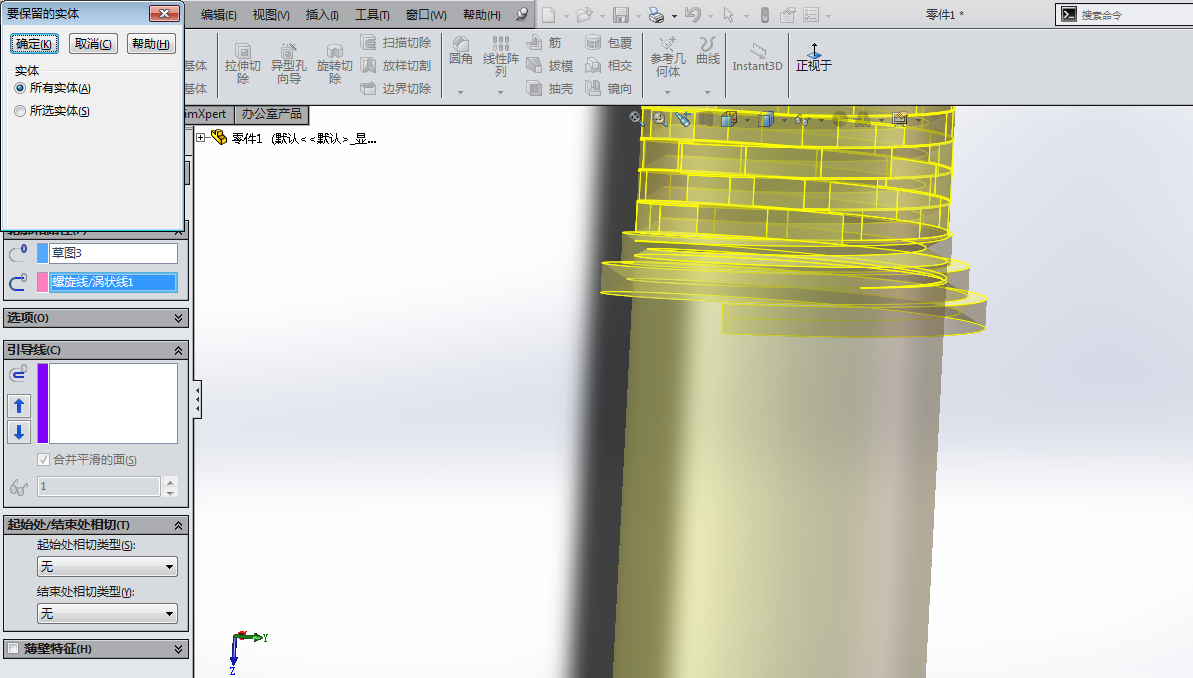Select the 旋转切除 revolved cut tool

335,64
